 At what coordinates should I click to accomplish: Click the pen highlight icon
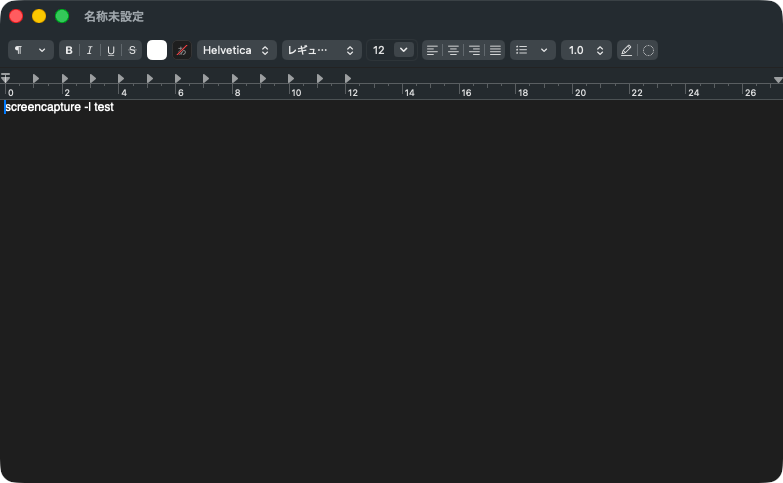(x=627, y=50)
